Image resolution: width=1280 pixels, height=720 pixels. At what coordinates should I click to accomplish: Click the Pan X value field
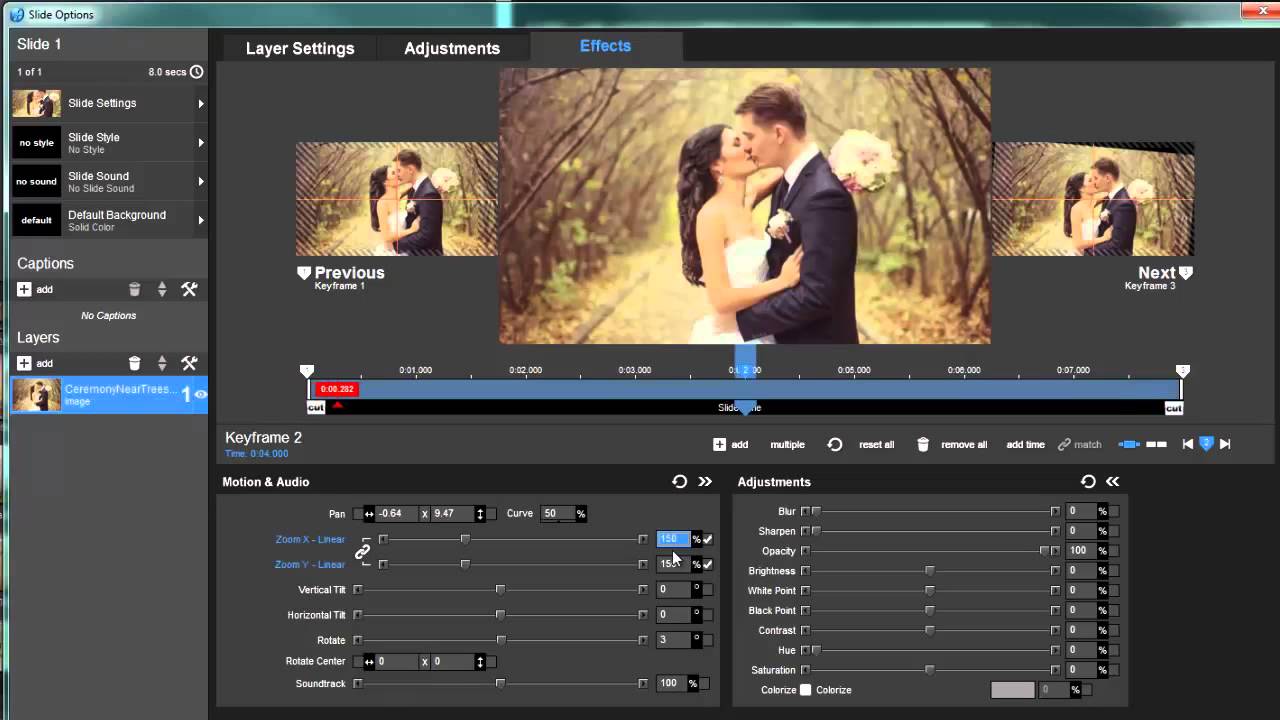pyautogui.click(x=397, y=514)
